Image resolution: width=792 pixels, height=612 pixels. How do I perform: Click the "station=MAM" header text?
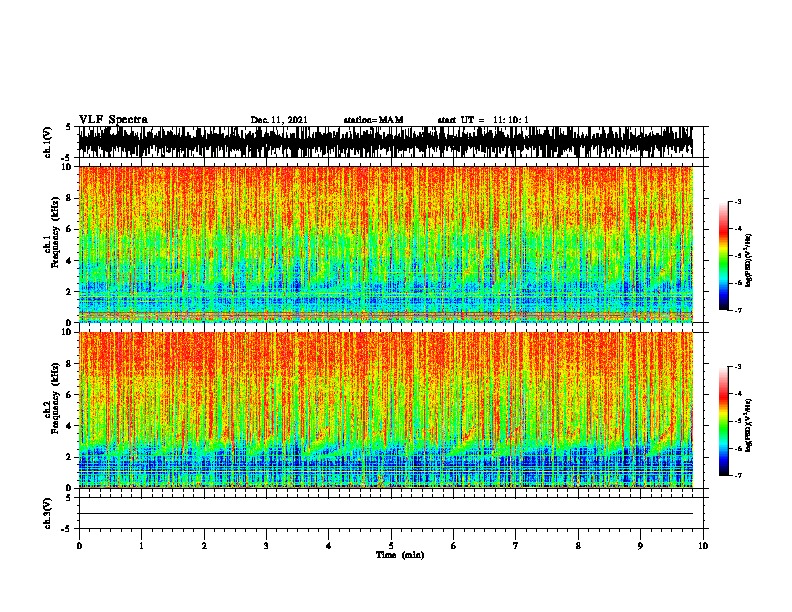click(x=373, y=120)
